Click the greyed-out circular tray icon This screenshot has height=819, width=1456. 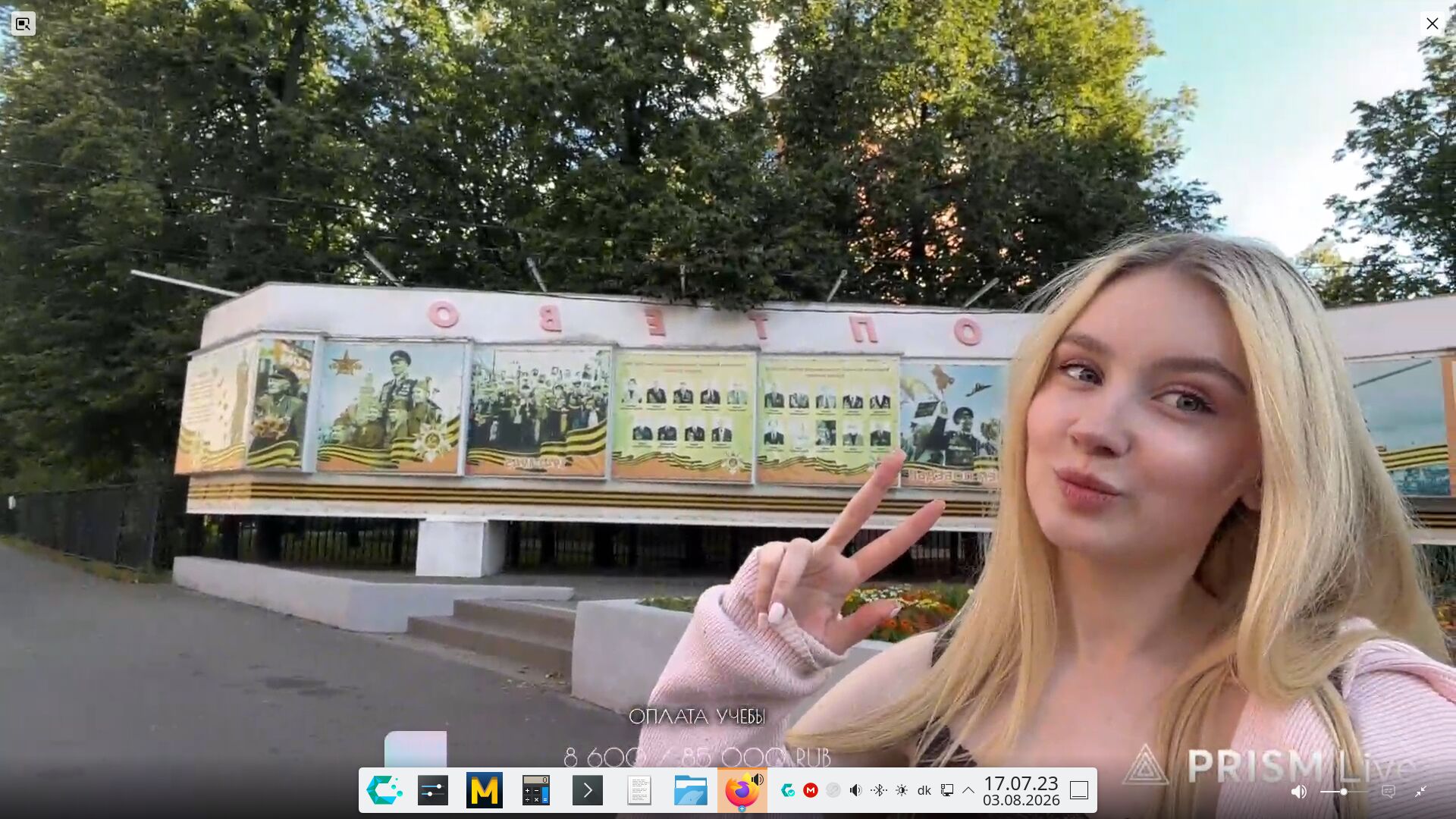(833, 790)
